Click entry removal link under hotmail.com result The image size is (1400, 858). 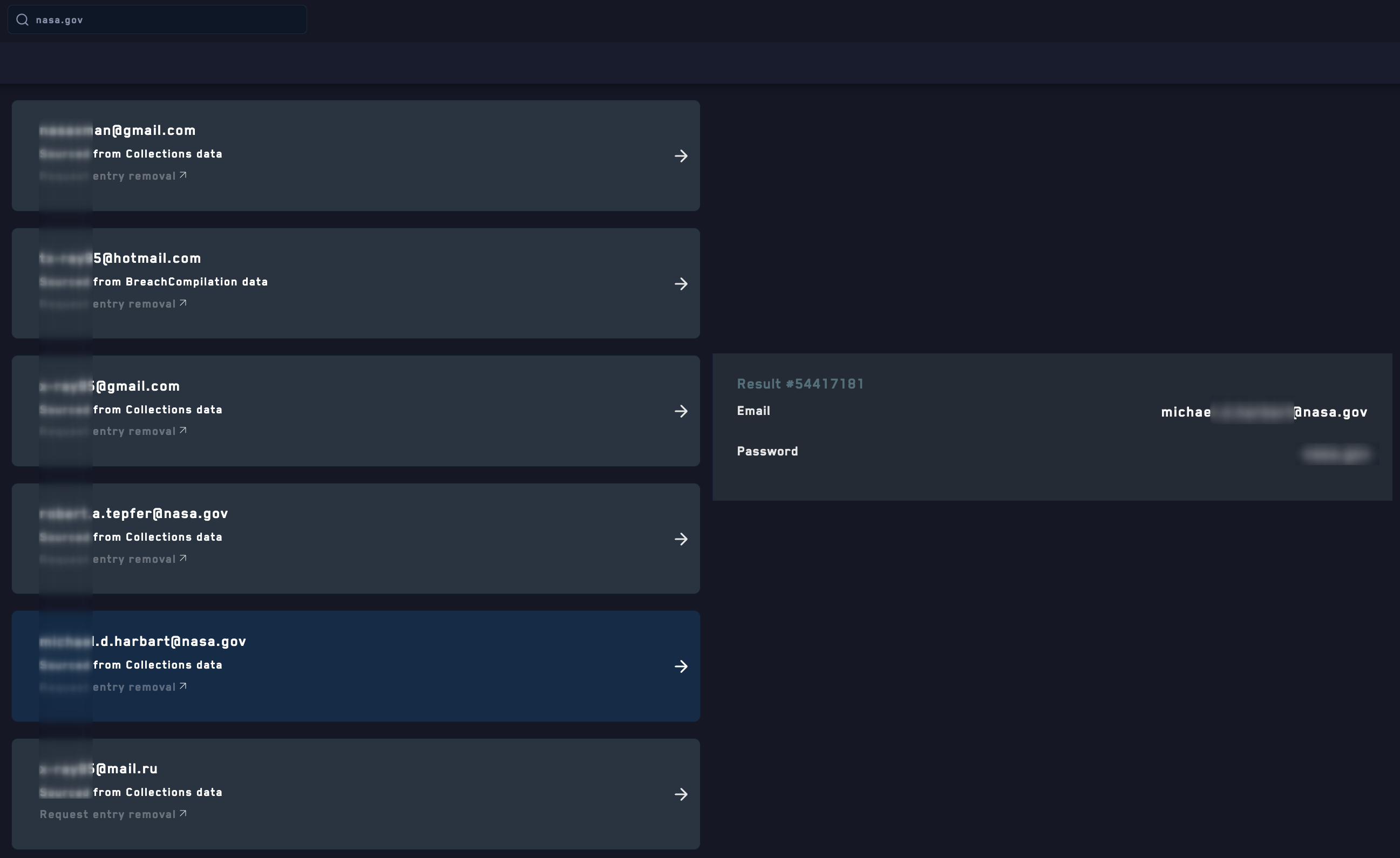(134, 304)
